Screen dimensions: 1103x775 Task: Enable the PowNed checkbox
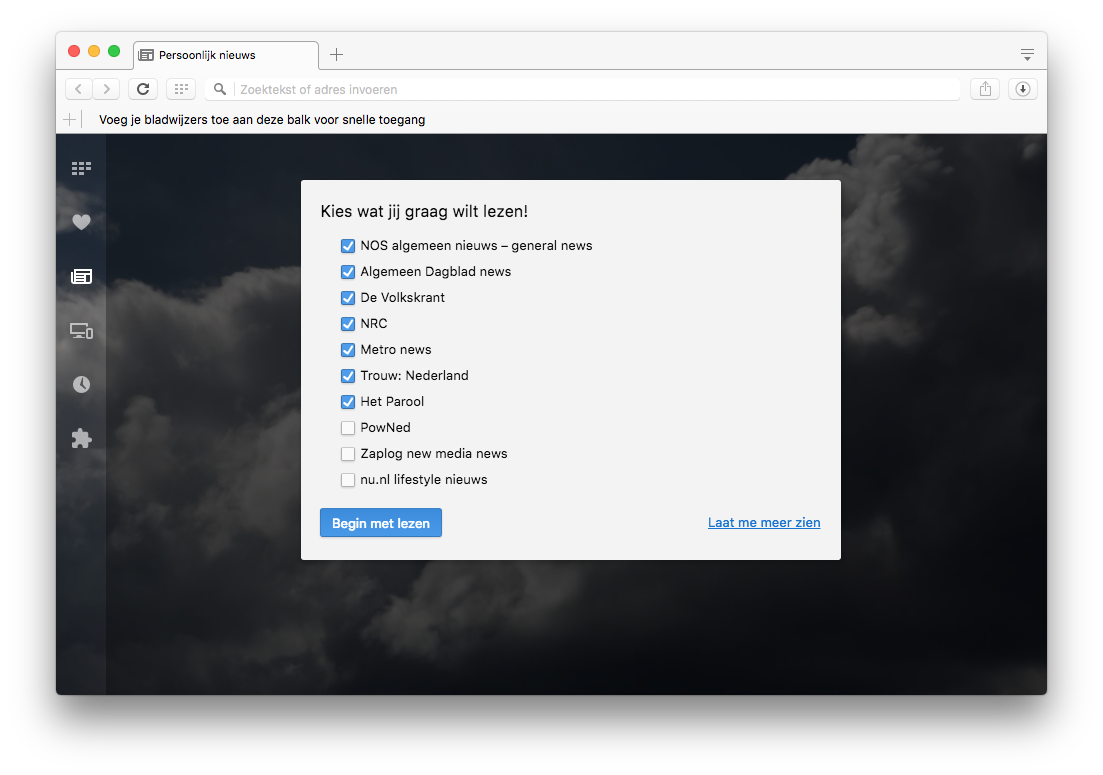(348, 428)
